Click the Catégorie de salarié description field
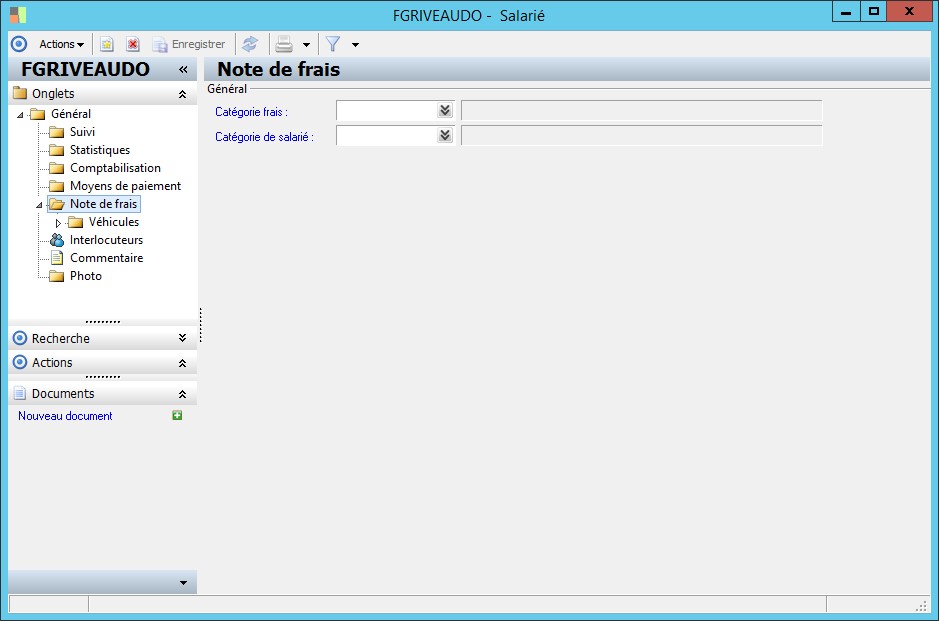 (641, 136)
